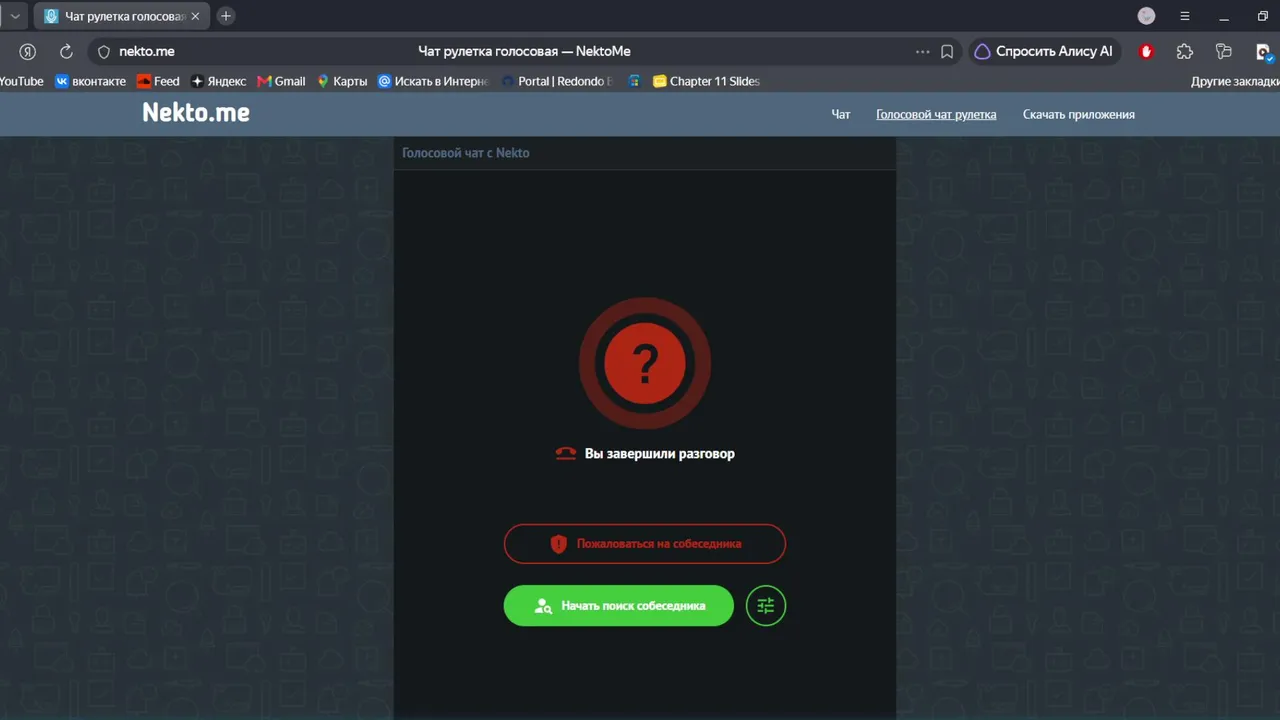Open the YouTube bookmark
This screenshot has height=720, width=1280.
(x=22, y=81)
